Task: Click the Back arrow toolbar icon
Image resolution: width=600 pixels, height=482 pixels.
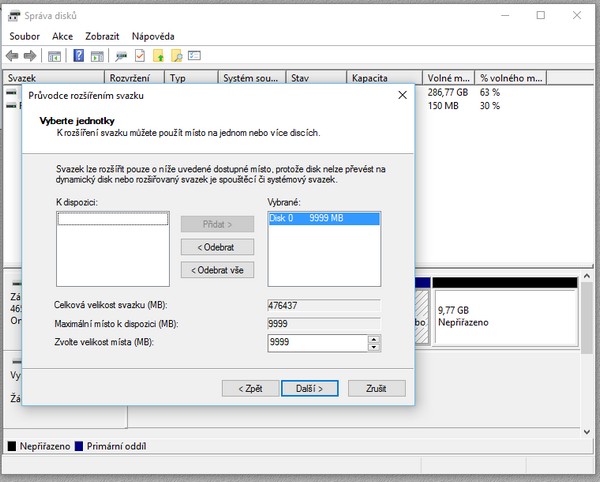Action: coord(12,56)
